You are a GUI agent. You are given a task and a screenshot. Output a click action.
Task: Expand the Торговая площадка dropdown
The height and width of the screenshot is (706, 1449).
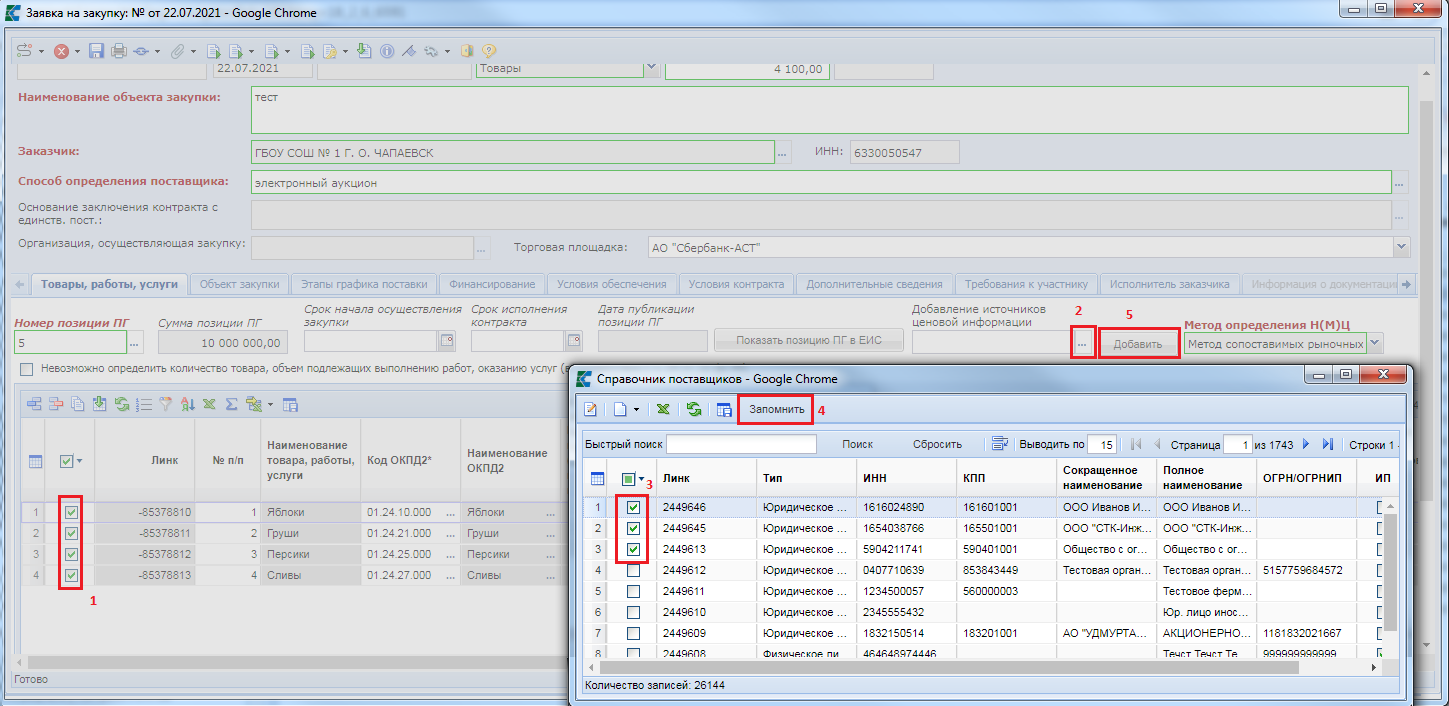[1401, 247]
